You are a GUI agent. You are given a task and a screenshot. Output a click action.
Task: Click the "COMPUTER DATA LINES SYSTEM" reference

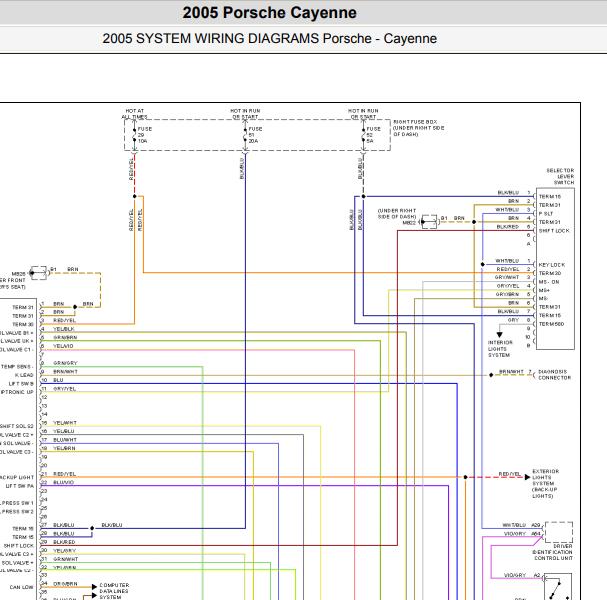[114, 591]
